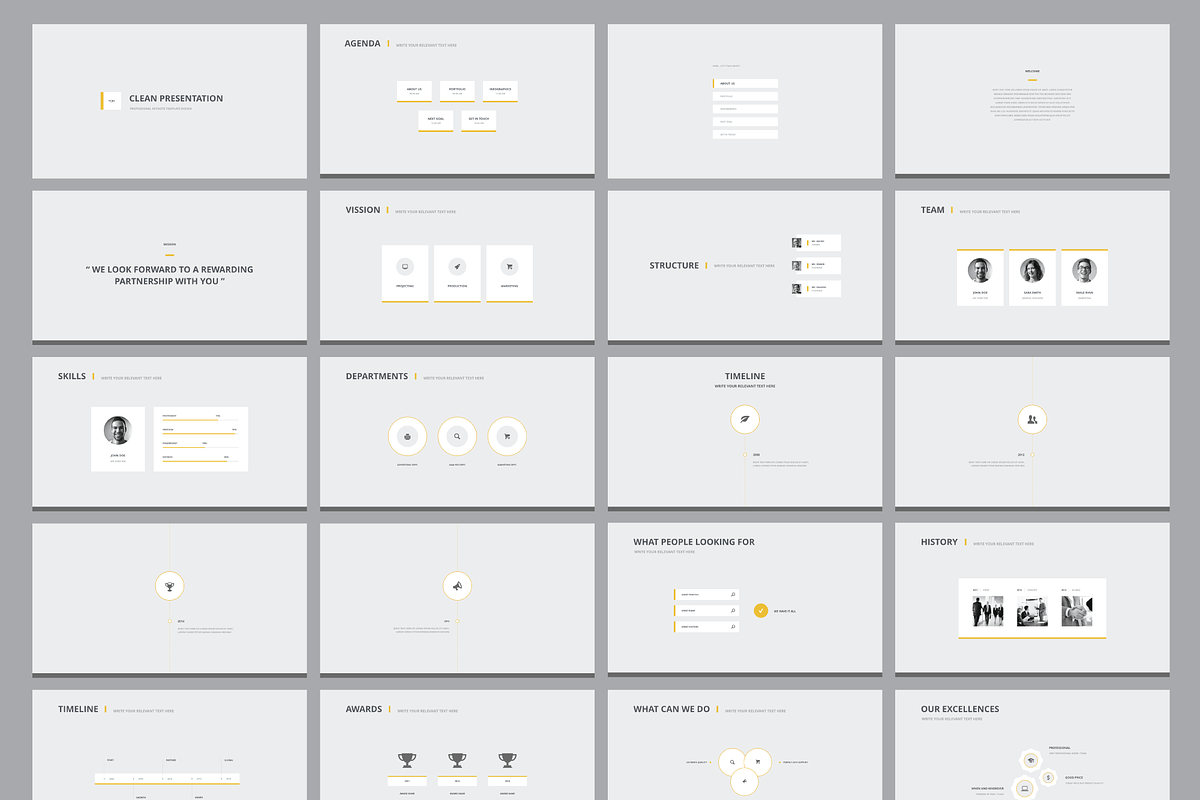
Task: Click the middle search field's magnifier
Action: click(733, 610)
